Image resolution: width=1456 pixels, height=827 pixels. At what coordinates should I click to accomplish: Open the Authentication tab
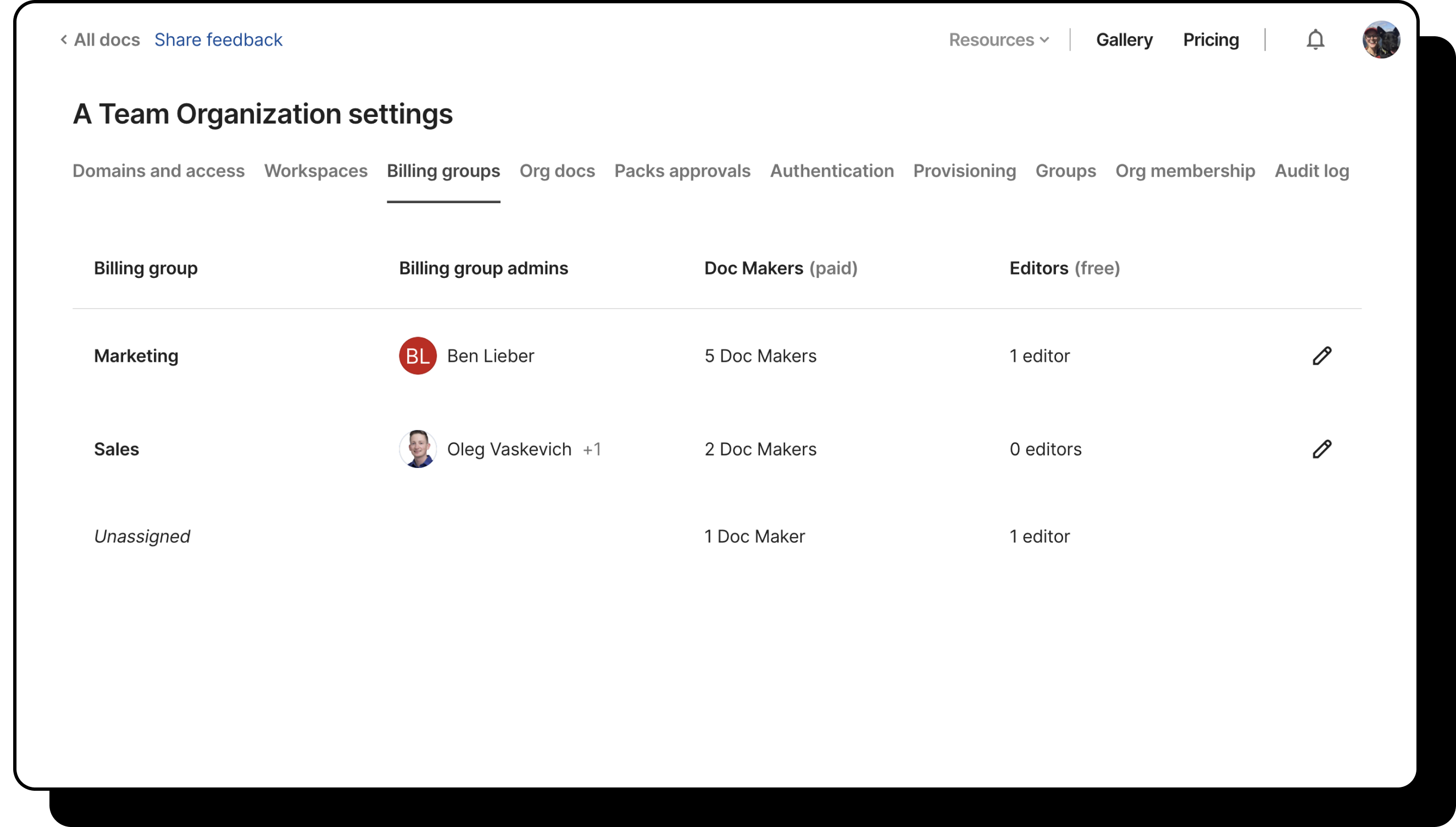[x=831, y=171]
